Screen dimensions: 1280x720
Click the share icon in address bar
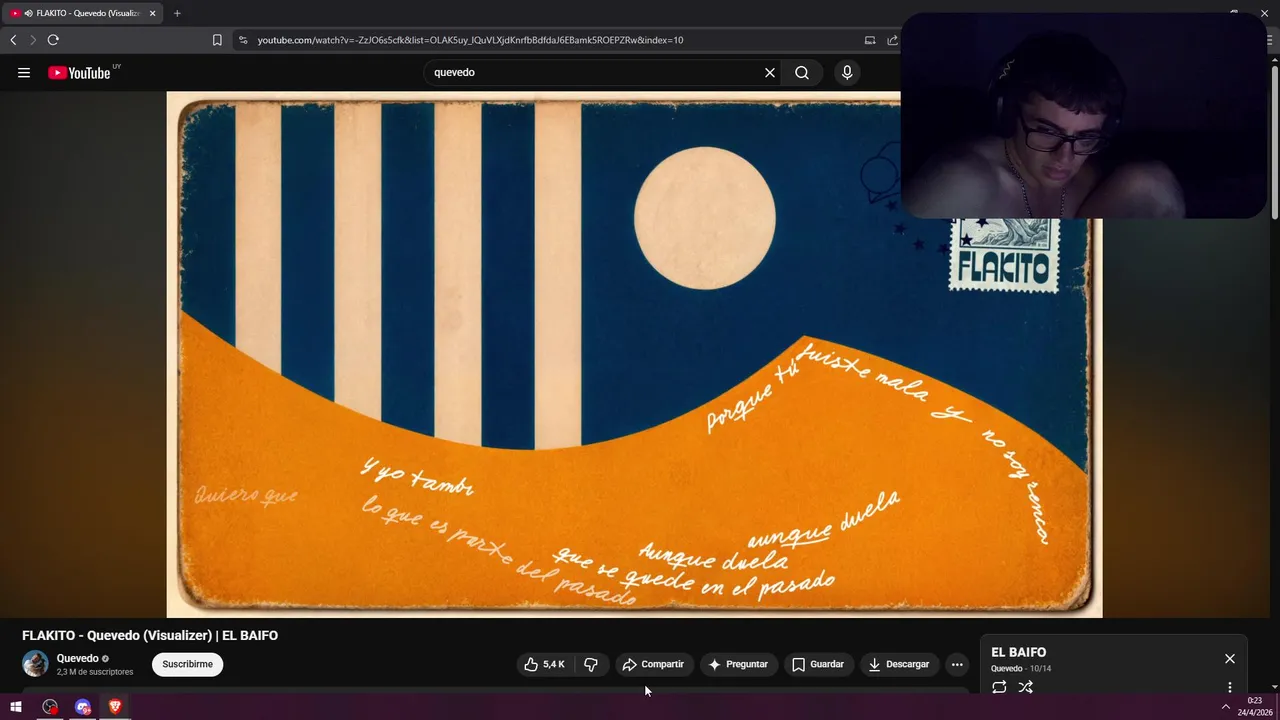[892, 40]
